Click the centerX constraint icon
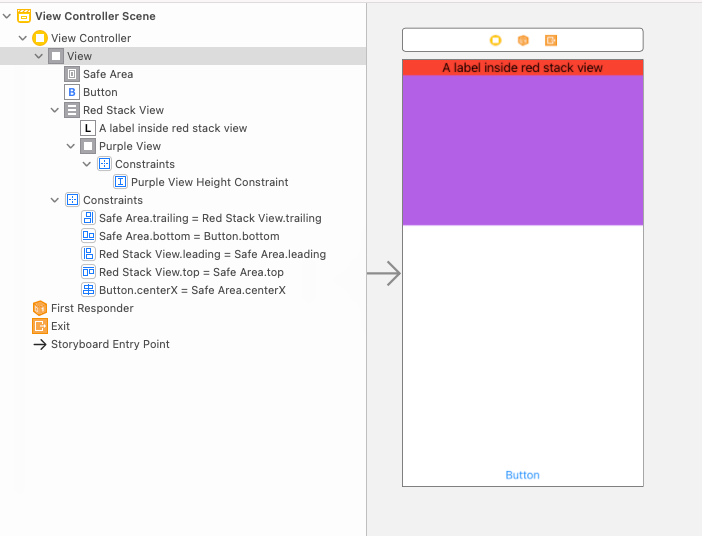The width and height of the screenshot is (702, 536). coord(88,290)
